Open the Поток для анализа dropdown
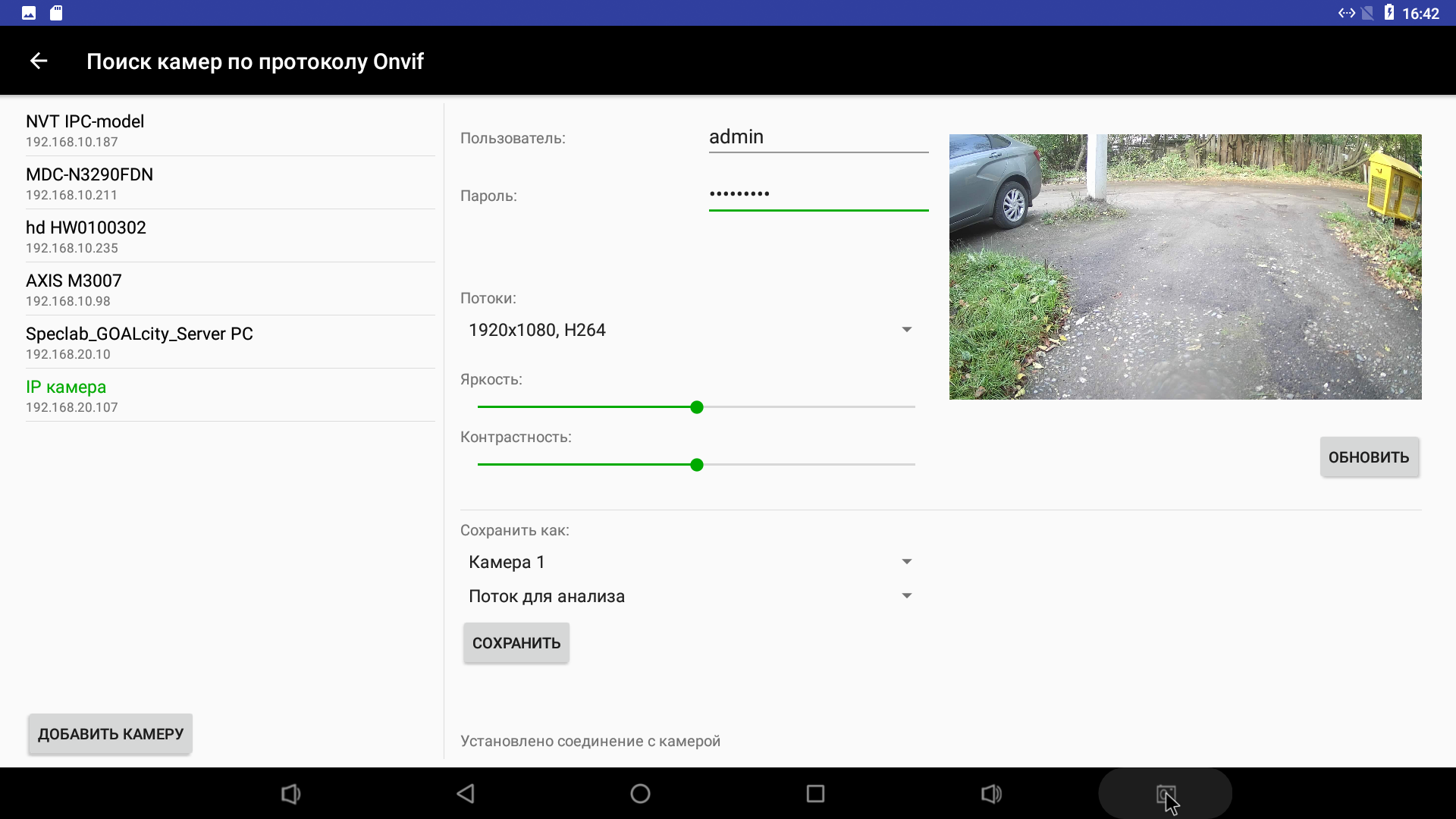The image size is (1456, 819). point(689,596)
